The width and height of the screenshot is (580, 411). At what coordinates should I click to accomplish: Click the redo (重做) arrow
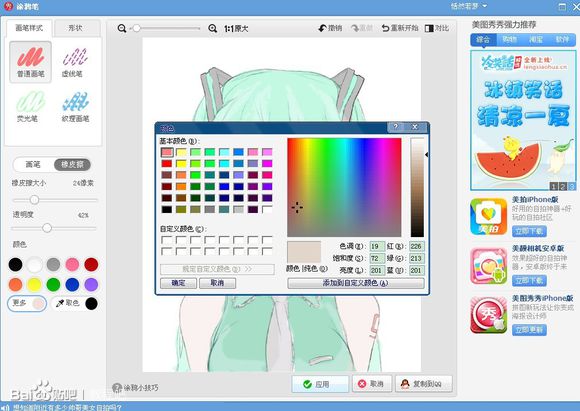361,28
